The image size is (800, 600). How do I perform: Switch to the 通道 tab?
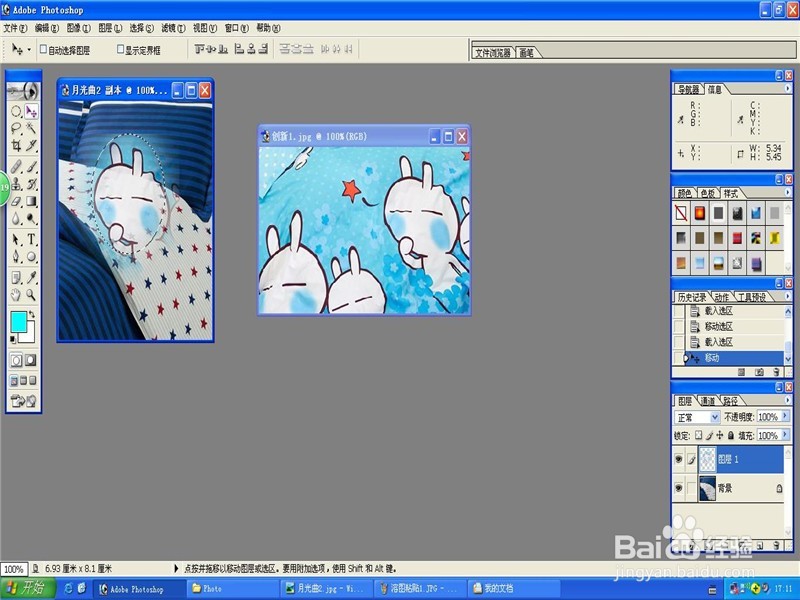(x=708, y=401)
